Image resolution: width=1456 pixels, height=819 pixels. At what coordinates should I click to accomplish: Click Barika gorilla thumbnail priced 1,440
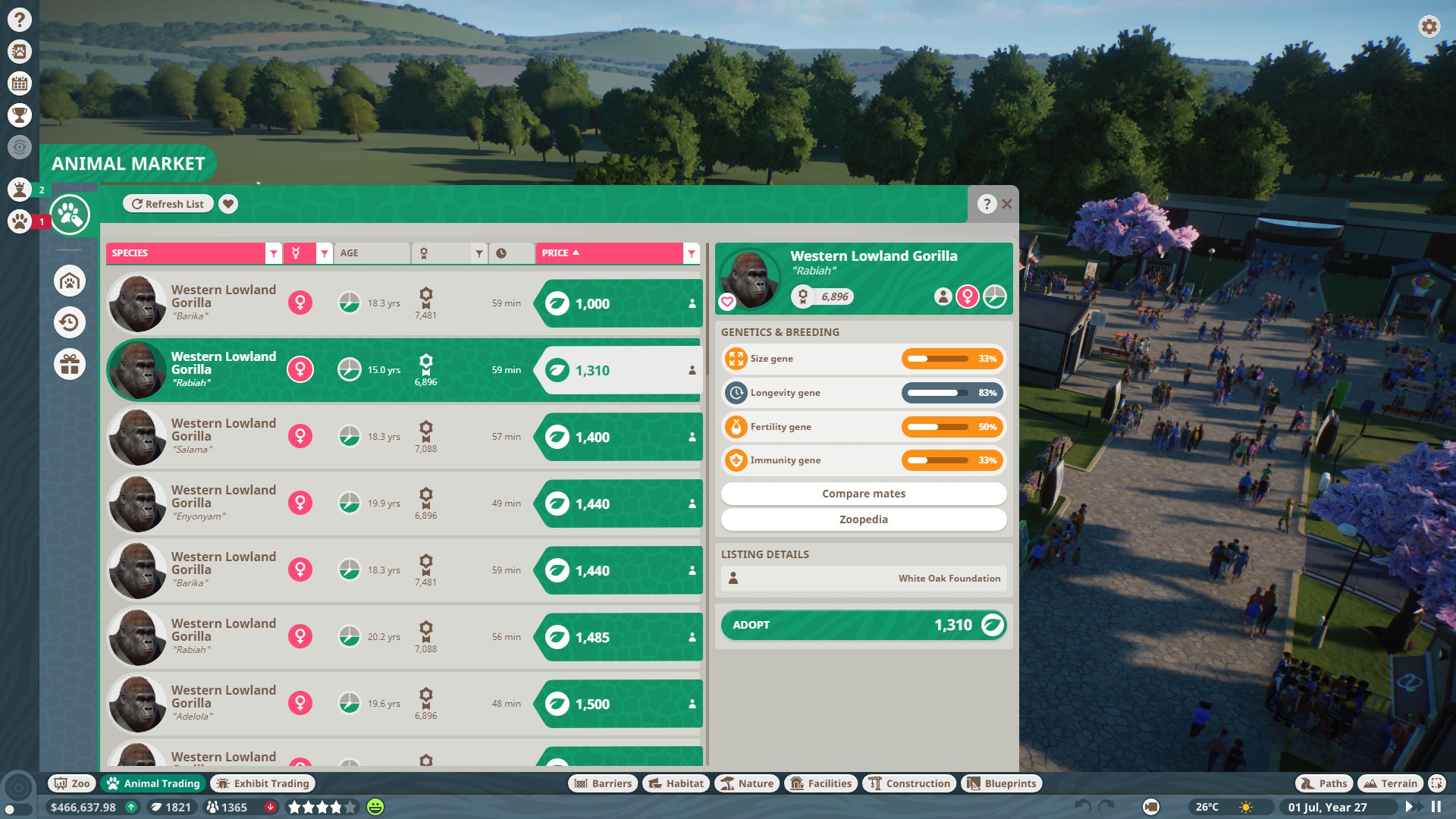click(x=137, y=570)
